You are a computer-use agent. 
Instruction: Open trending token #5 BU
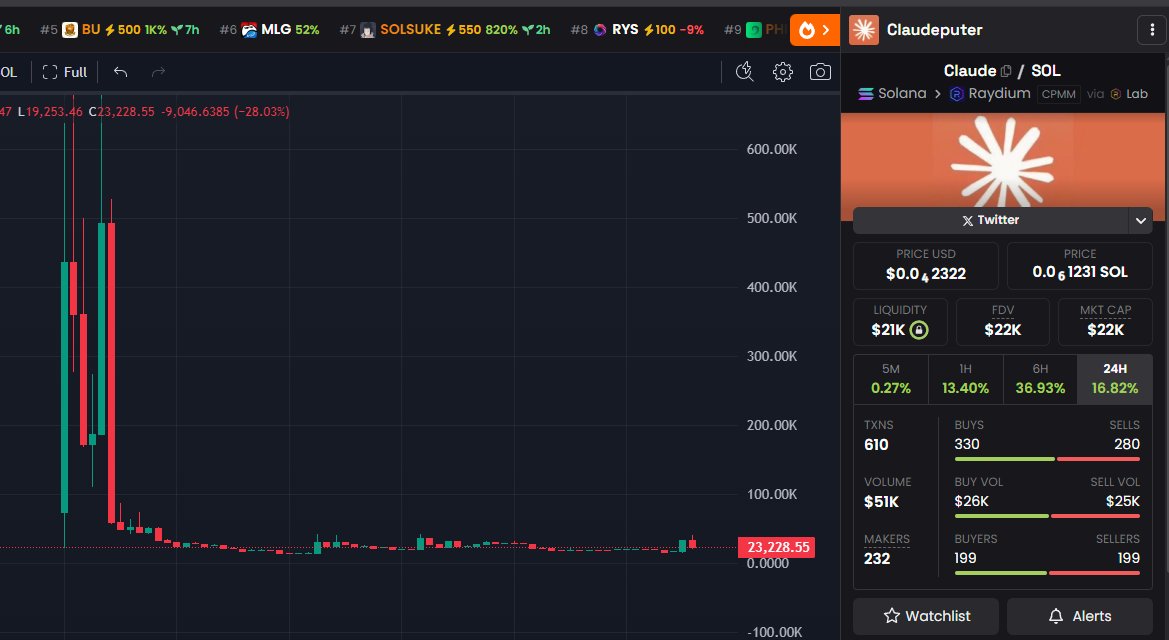(120, 30)
